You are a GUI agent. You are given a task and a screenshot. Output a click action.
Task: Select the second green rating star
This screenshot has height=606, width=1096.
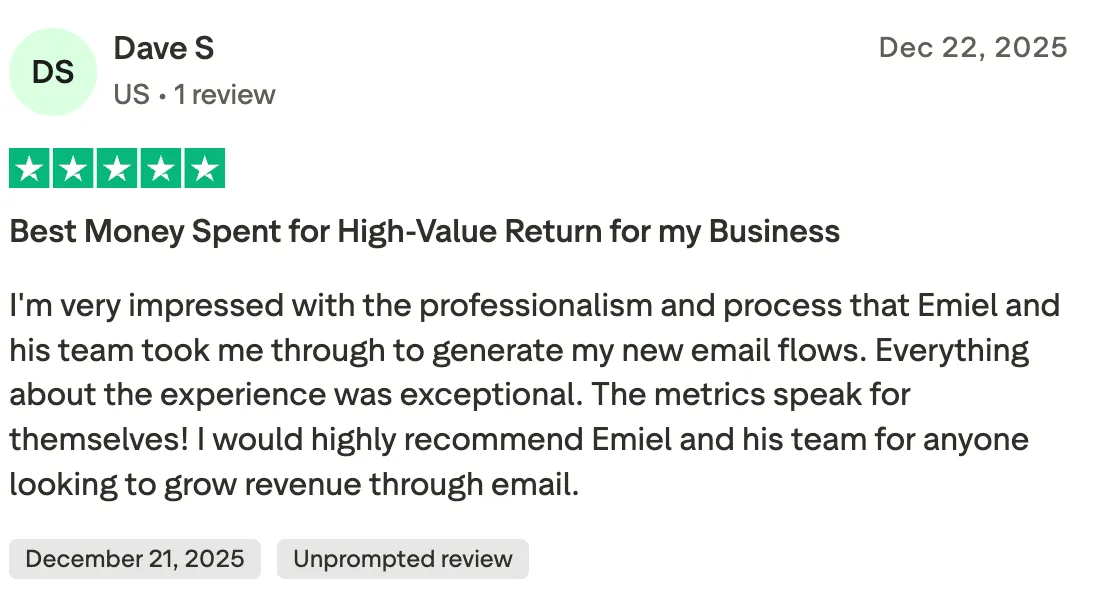pyautogui.click(x=73, y=168)
